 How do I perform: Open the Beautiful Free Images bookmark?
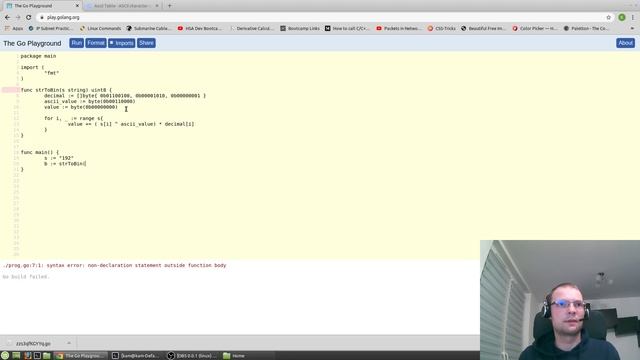click(483, 29)
